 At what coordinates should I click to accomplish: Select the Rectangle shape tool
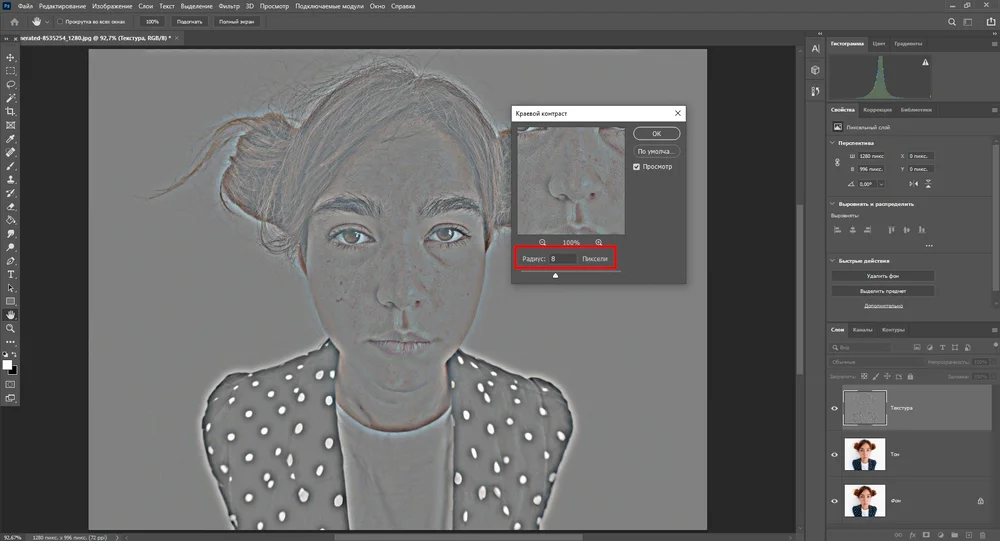pos(10,302)
